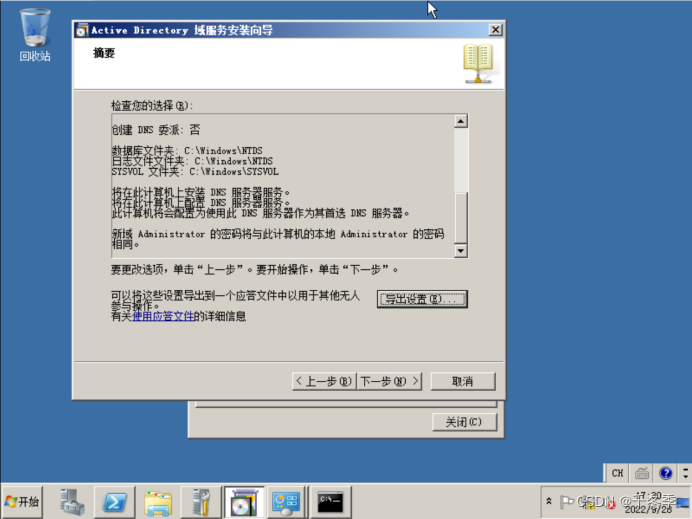Screen dimensions: 692x519
Task: Click the 日志文件文件夹 C:\Windows\NTDS line
Action: click(192, 161)
